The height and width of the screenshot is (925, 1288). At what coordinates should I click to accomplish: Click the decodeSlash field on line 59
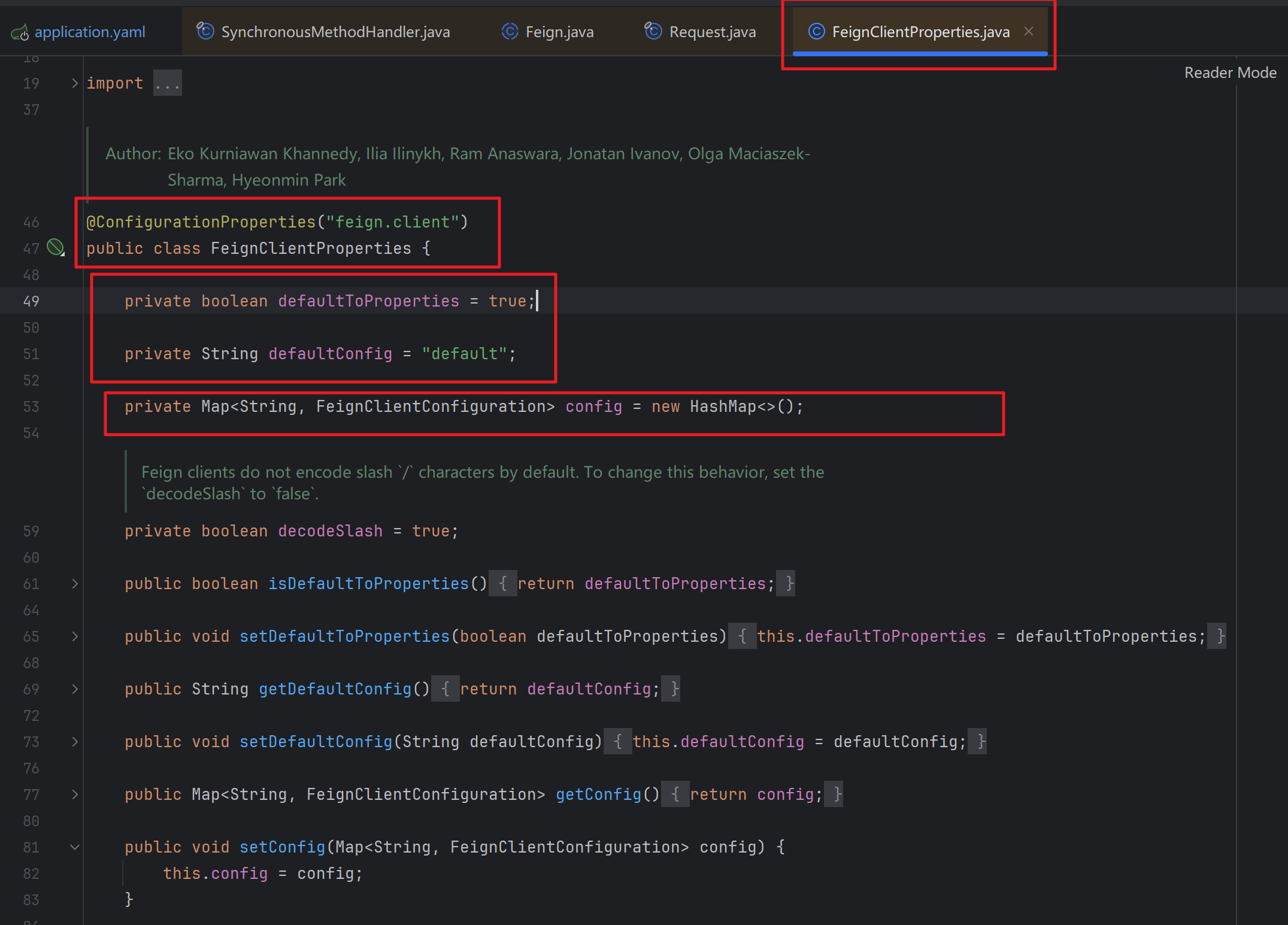point(330,531)
